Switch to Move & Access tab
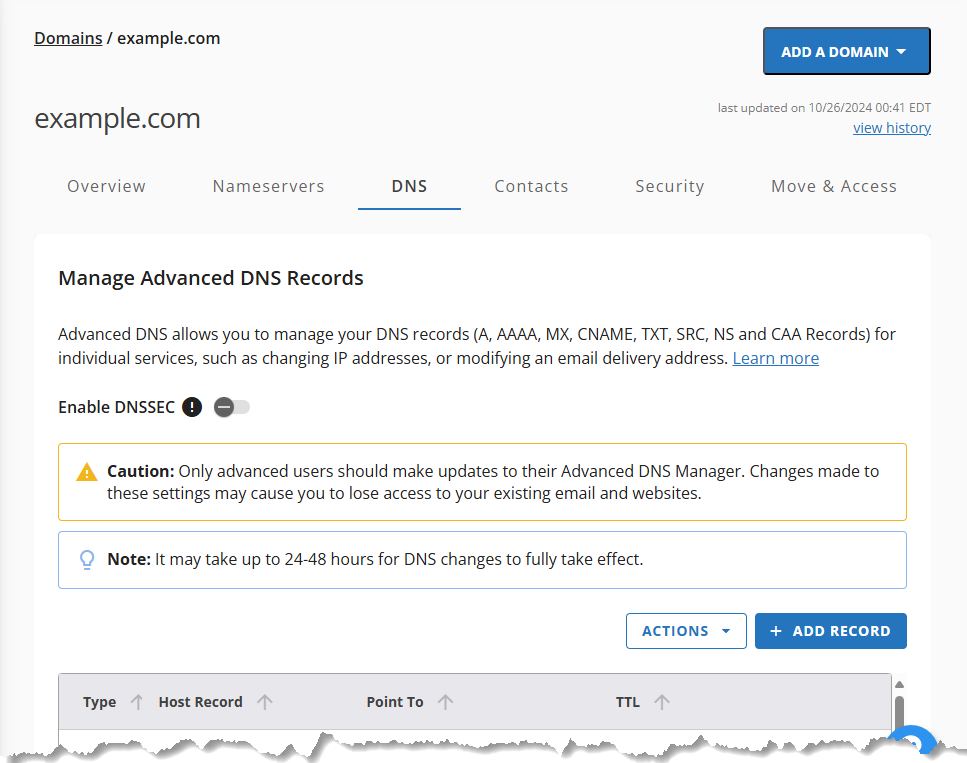967x763 pixels. pyautogui.click(x=834, y=186)
